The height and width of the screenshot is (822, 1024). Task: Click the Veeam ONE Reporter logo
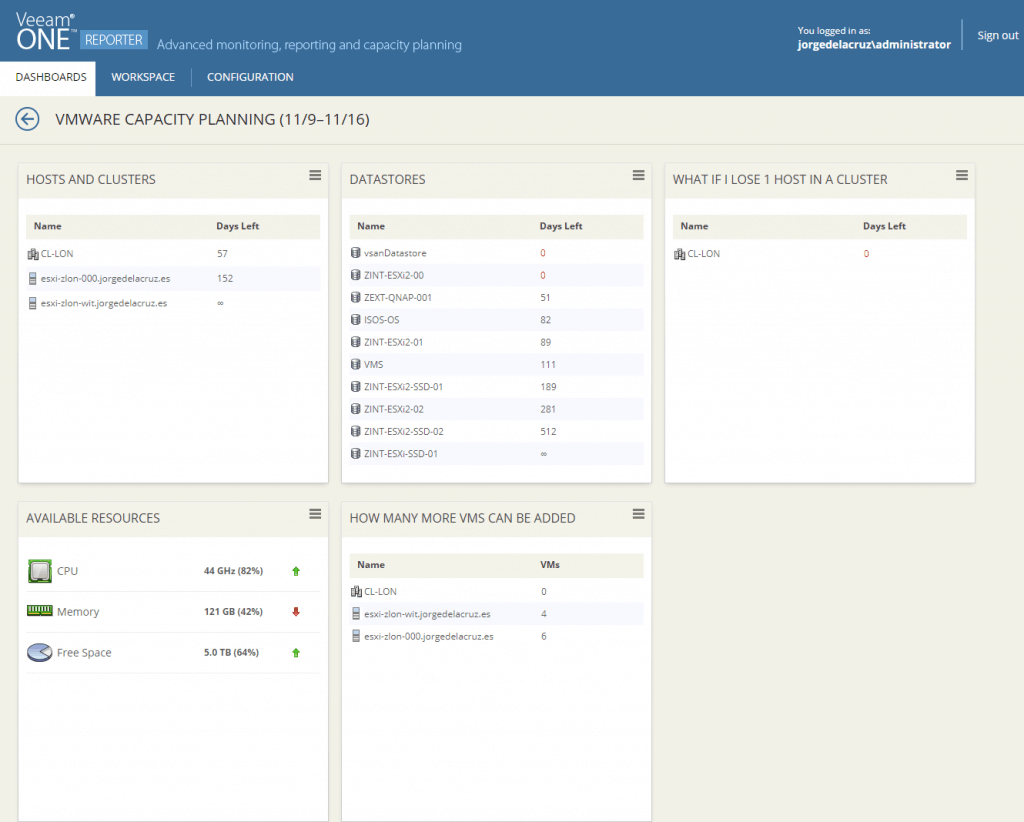pyautogui.click(x=80, y=31)
